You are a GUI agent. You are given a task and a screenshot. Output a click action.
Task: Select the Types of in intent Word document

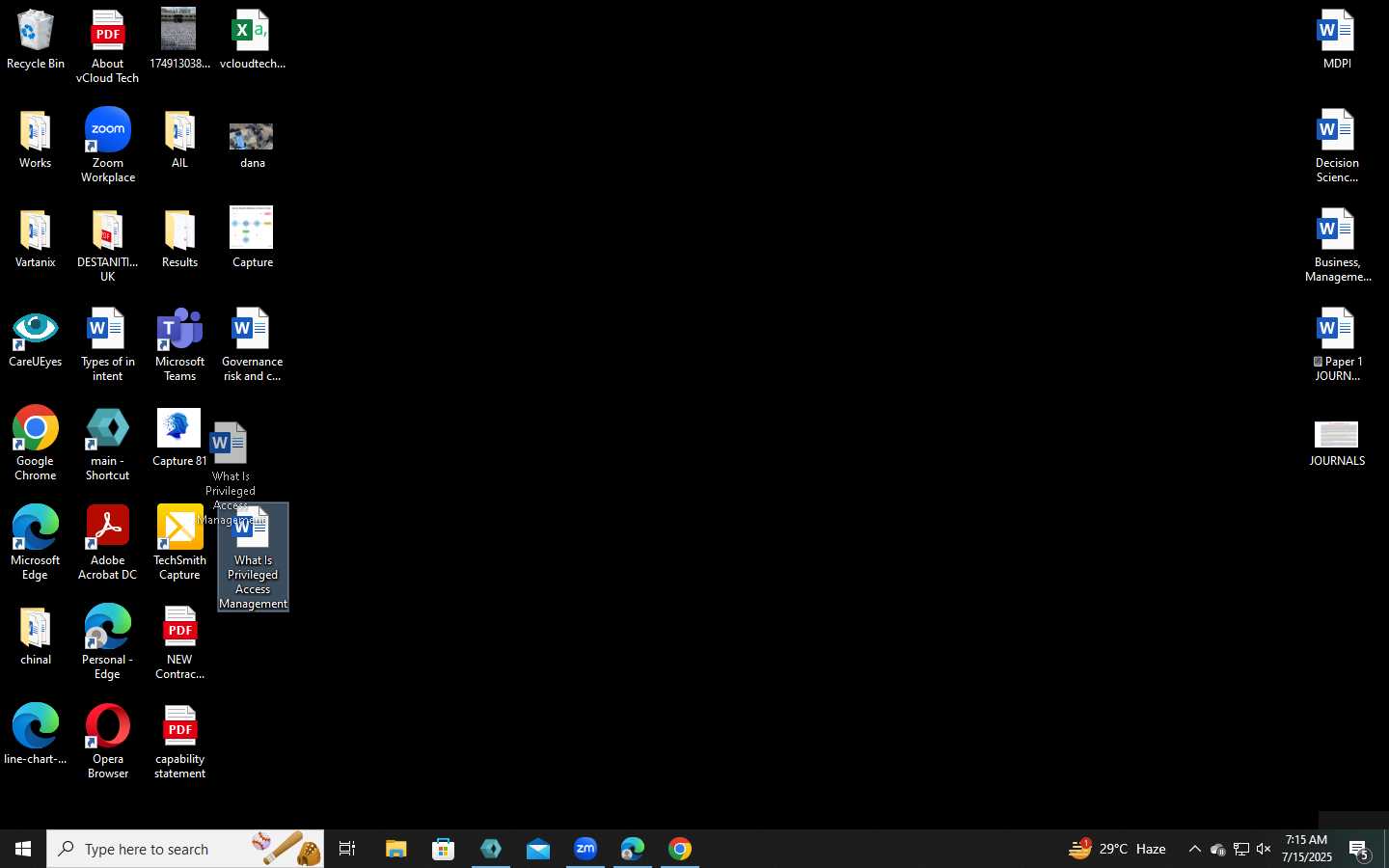coord(107,345)
